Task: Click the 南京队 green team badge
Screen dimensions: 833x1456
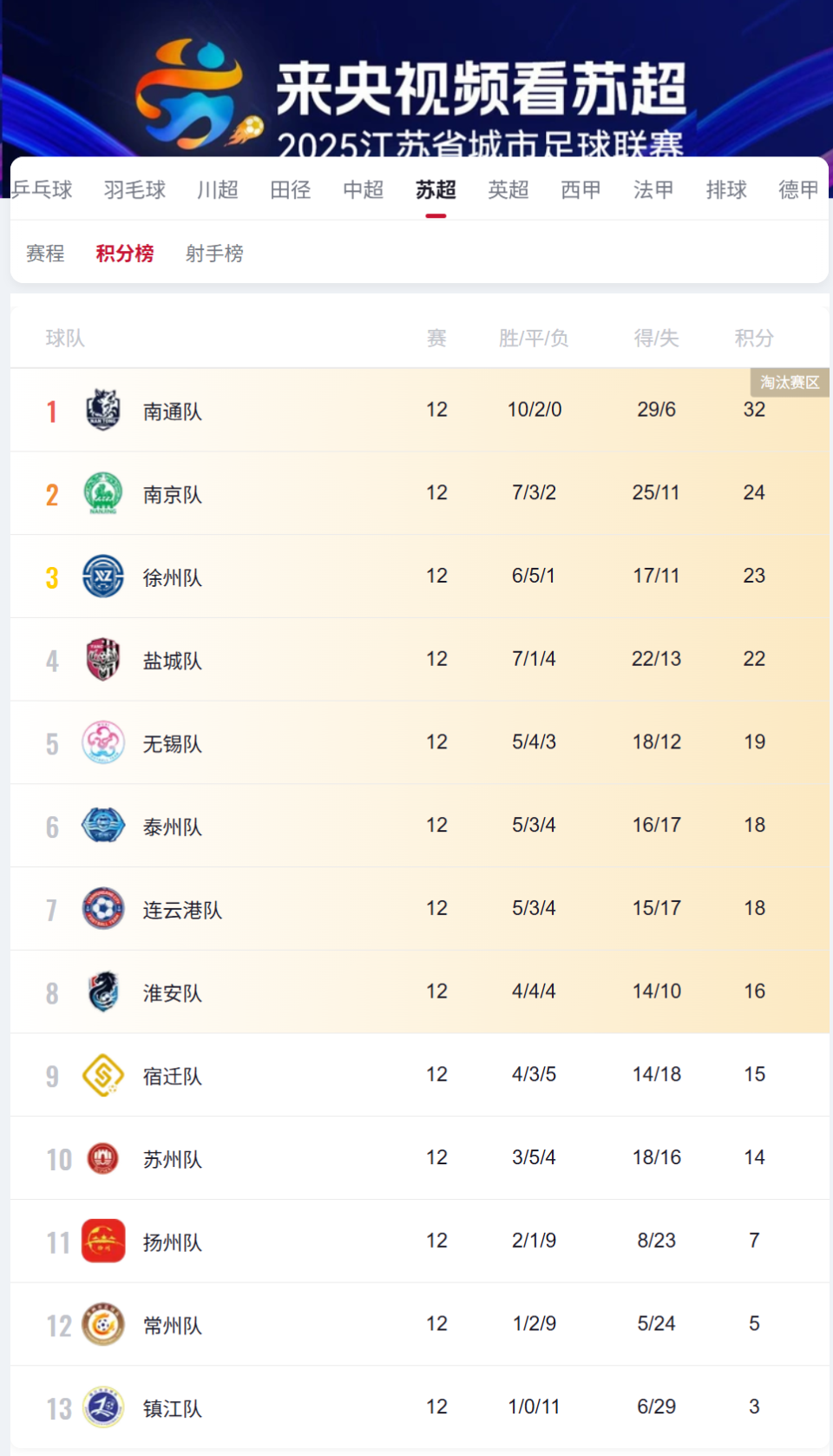Action: tap(103, 493)
